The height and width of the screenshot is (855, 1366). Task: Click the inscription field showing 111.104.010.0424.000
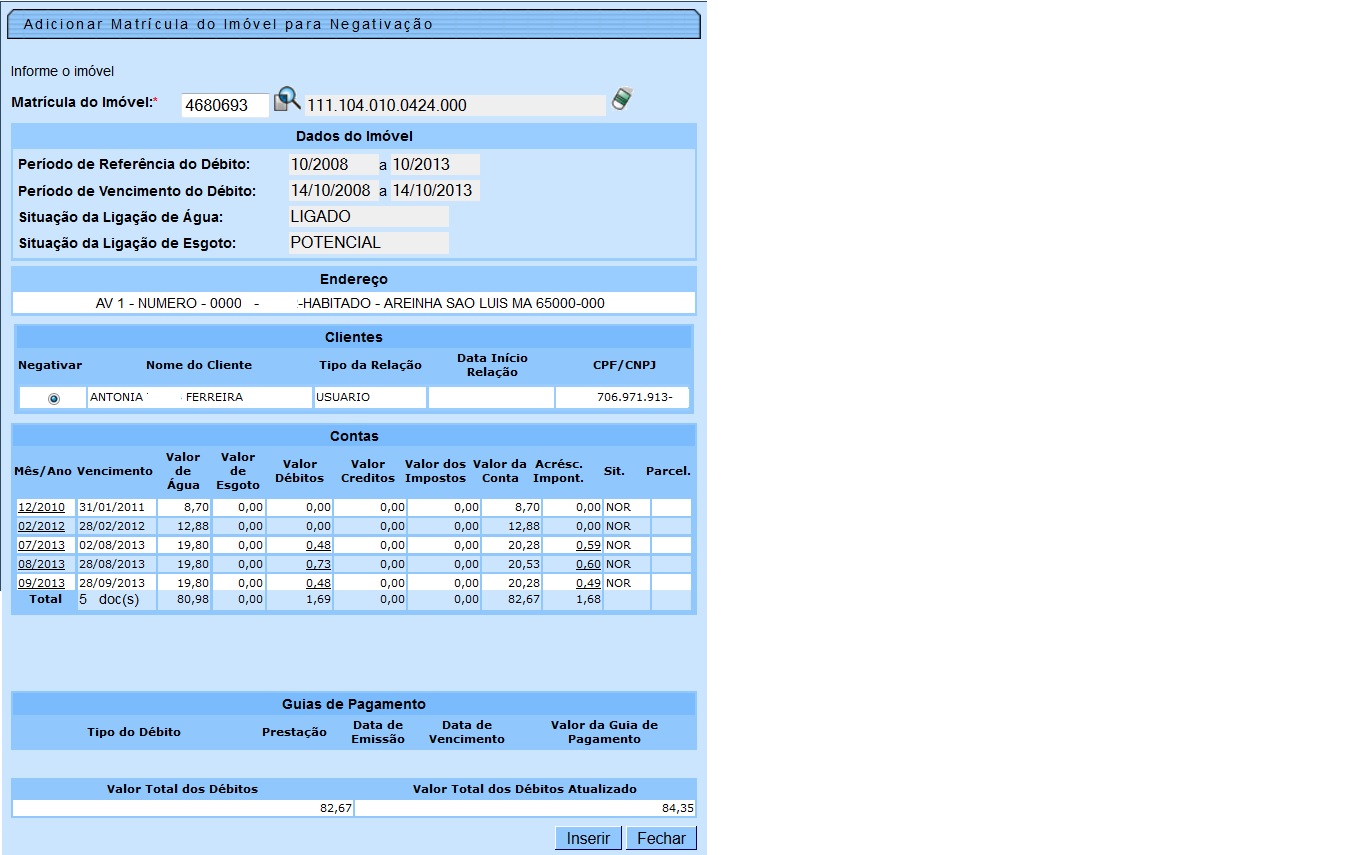(455, 105)
